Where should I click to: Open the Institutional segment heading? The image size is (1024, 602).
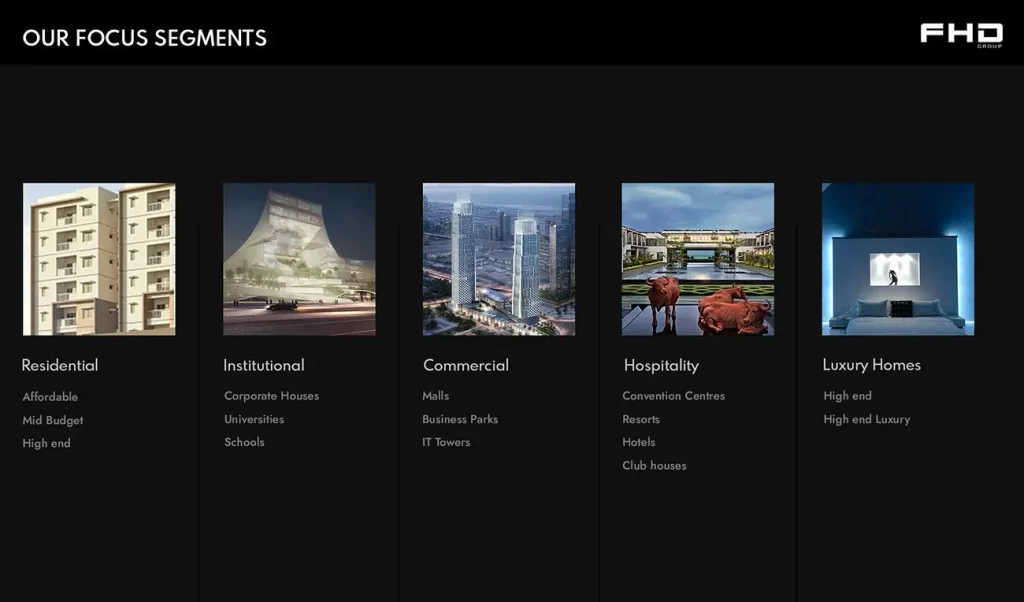coord(264,365)
